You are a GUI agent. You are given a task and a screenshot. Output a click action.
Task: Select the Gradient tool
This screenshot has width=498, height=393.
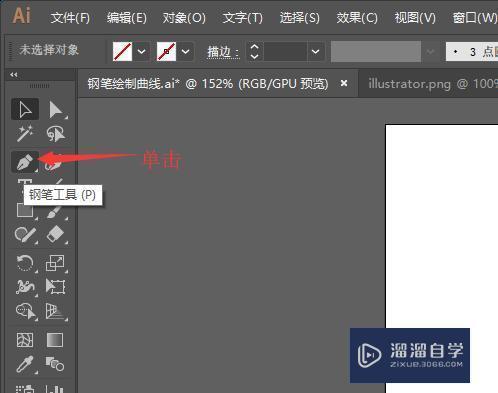(x=55, y=340)
